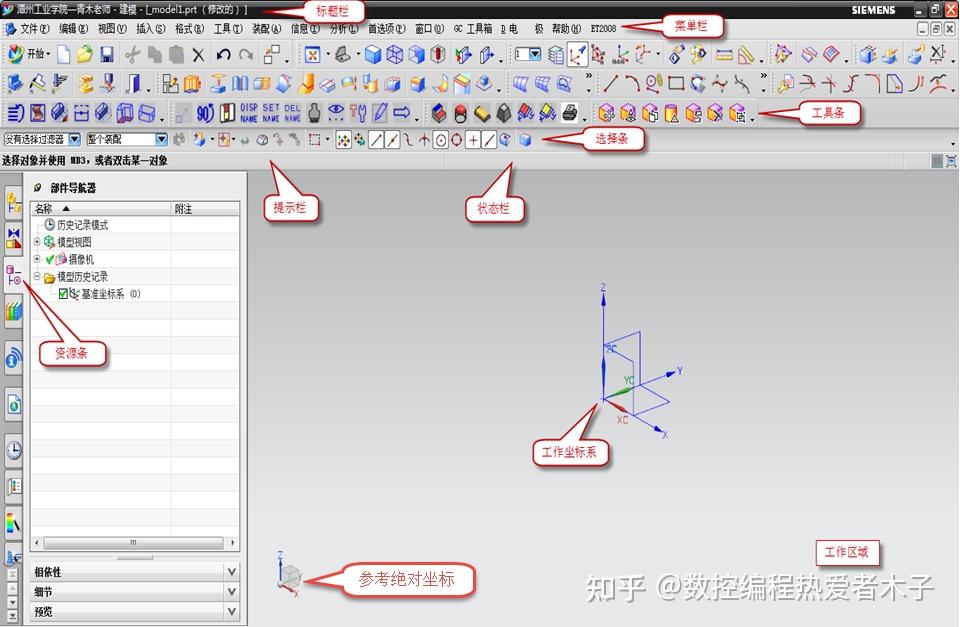
Task: Open the 文件 (File) menu
Action: [x=34, y=29]
